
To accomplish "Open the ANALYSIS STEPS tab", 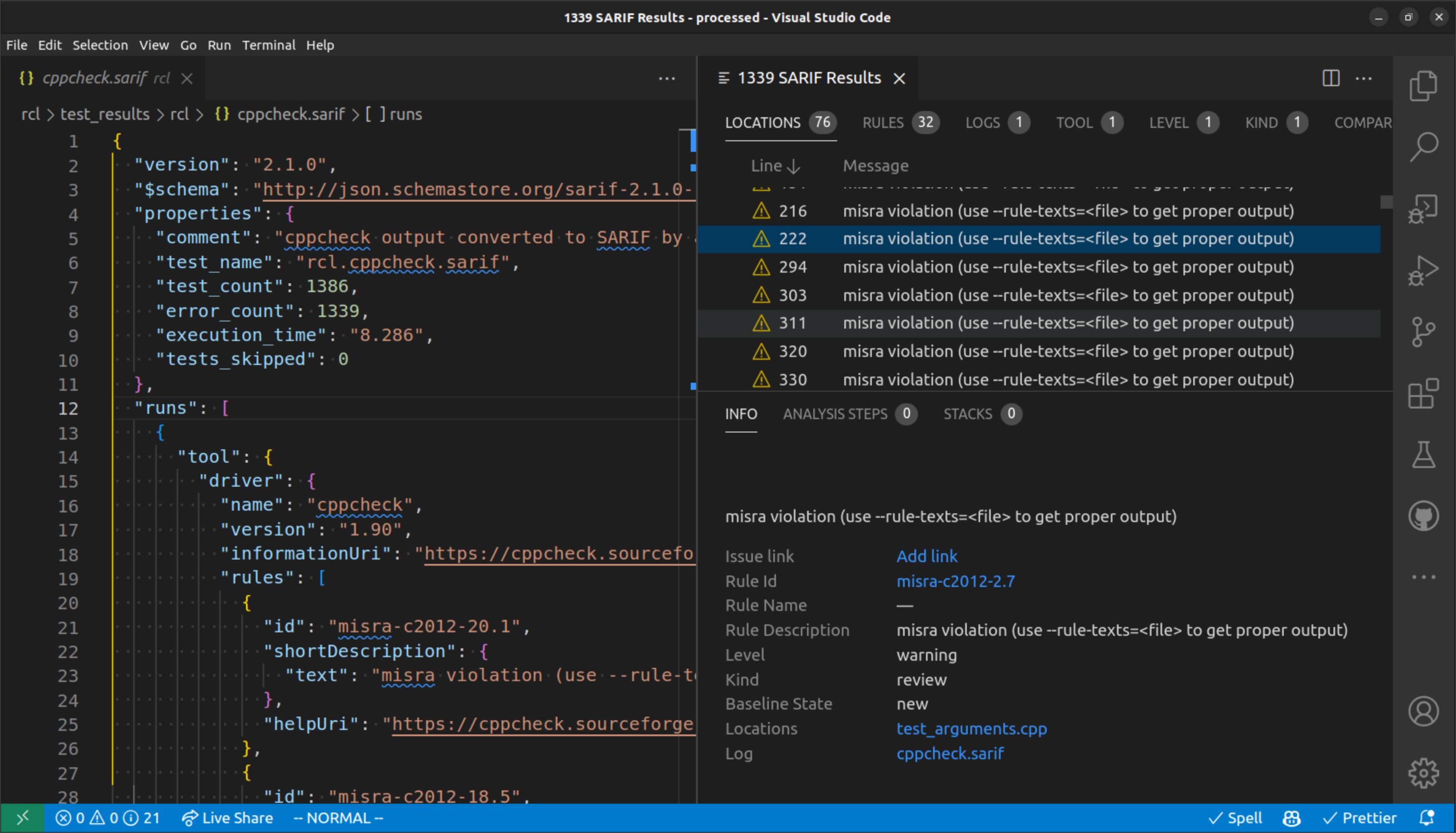I will coord(850,414).
